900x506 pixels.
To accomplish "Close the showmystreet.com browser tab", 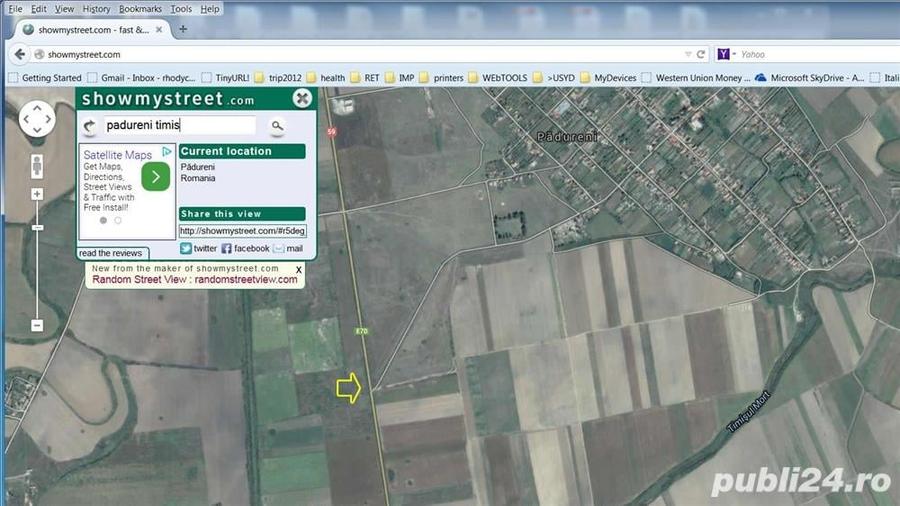I will (x=159, y=29).
